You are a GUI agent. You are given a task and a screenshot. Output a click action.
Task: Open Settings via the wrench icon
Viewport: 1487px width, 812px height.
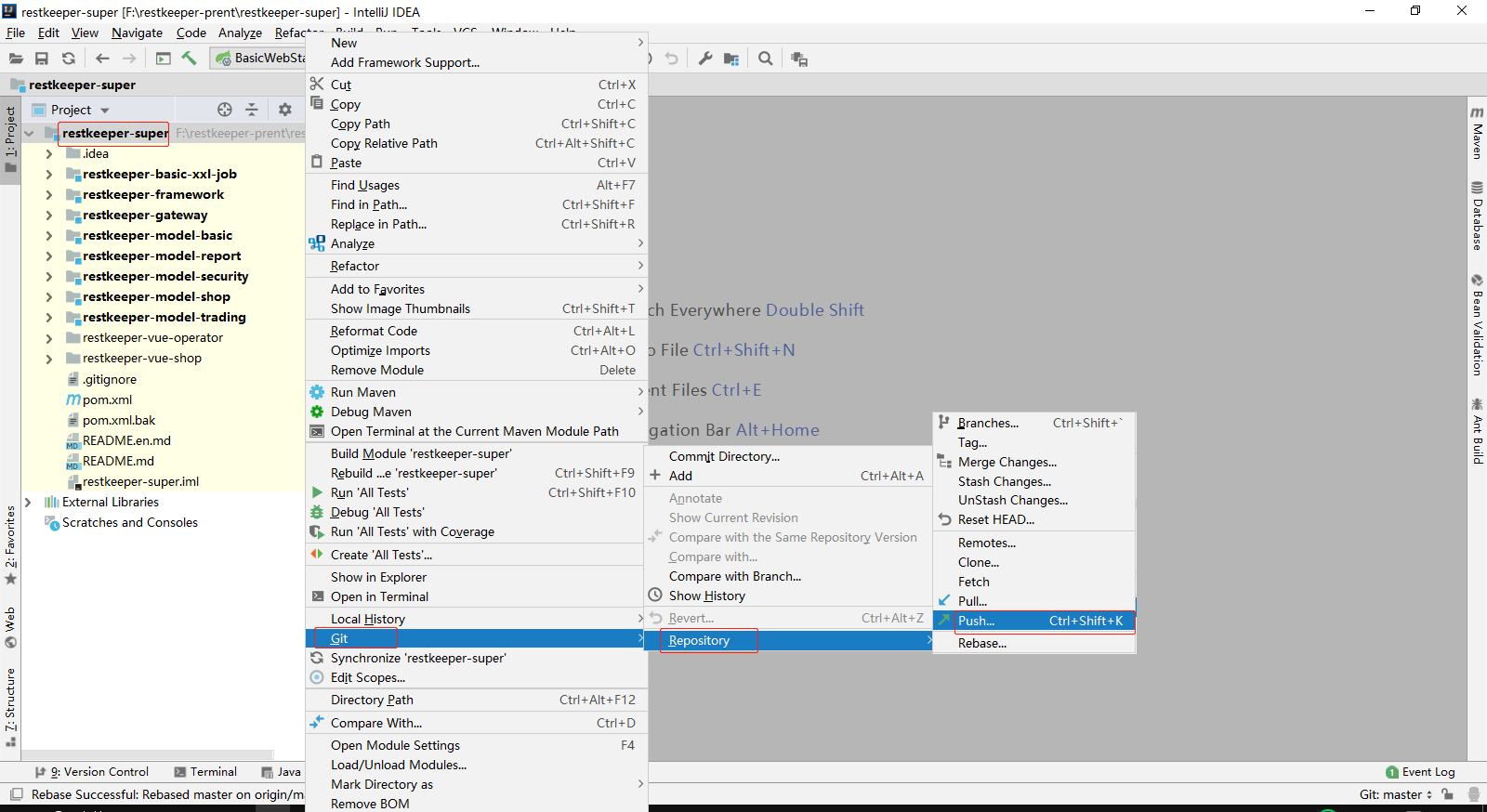[x=705, y=59]
